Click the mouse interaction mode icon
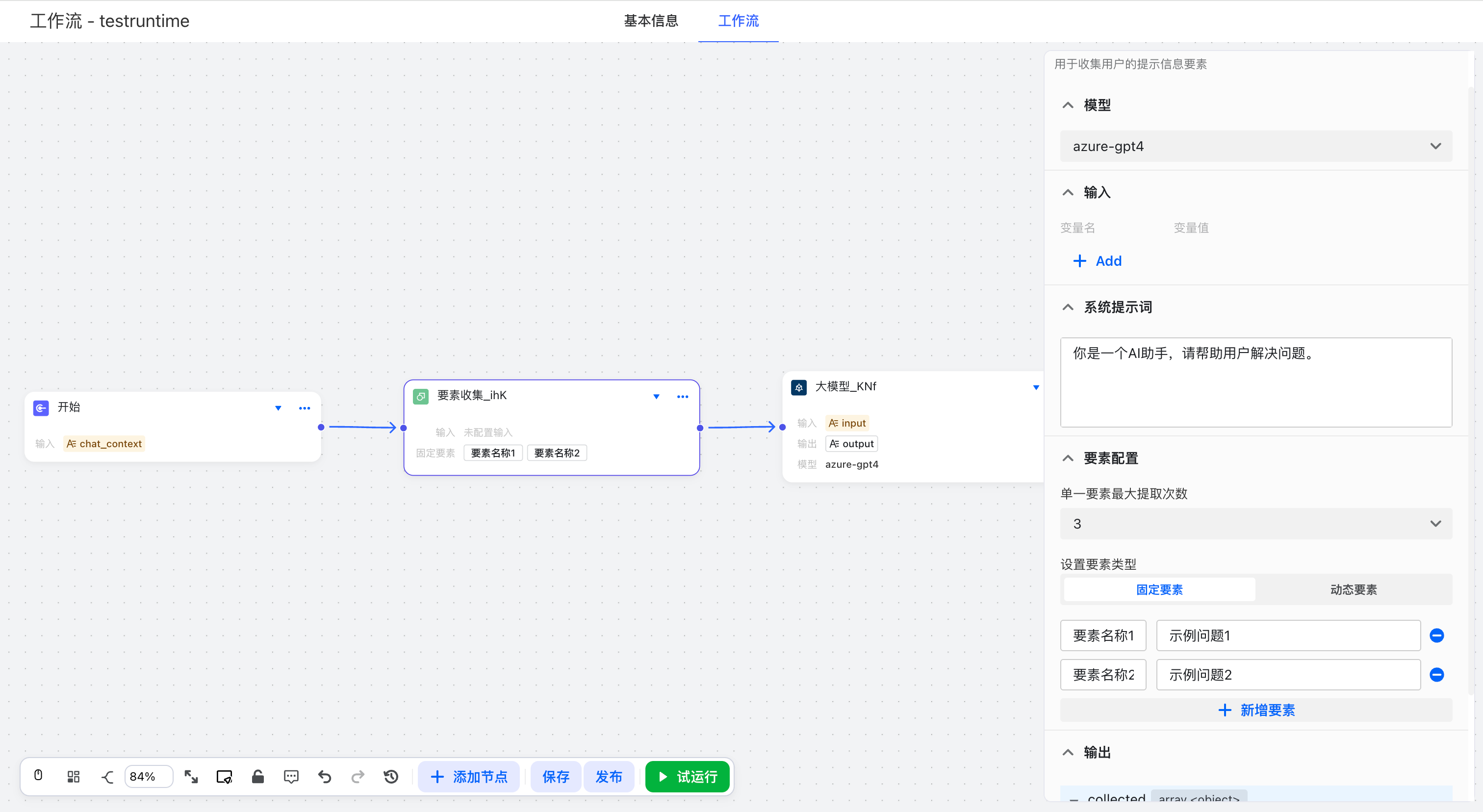1483x812 pixels. coord(38,776)
